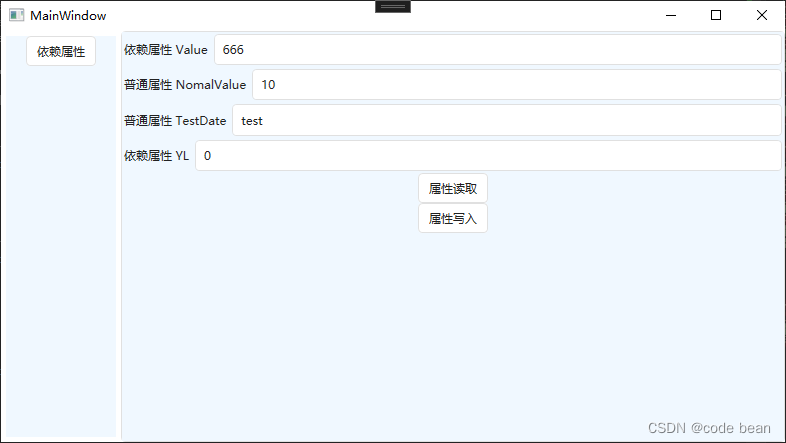This screenshot has height=443, width=786.
Task: Focus the NomalValue input field containing 10
Action: 516,85
